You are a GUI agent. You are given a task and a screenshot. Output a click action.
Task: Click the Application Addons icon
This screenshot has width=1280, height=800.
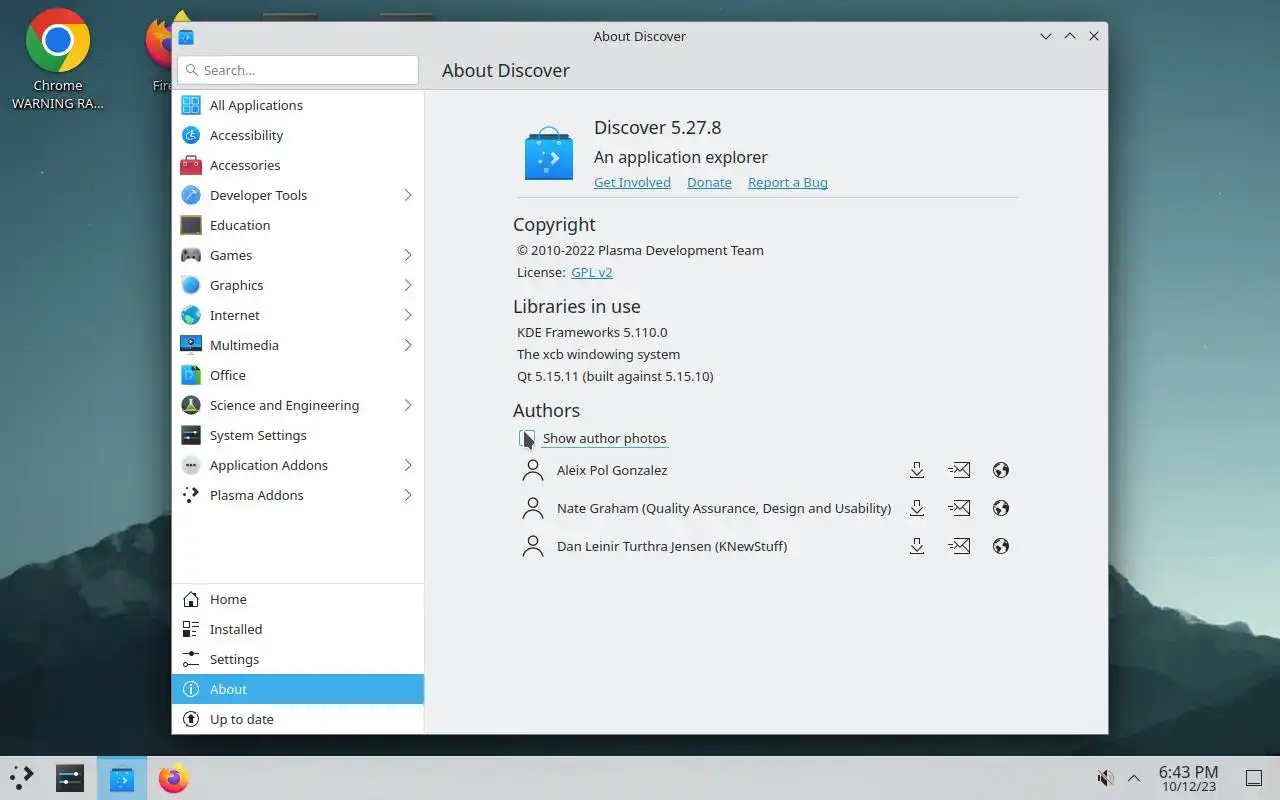point(191,465)
